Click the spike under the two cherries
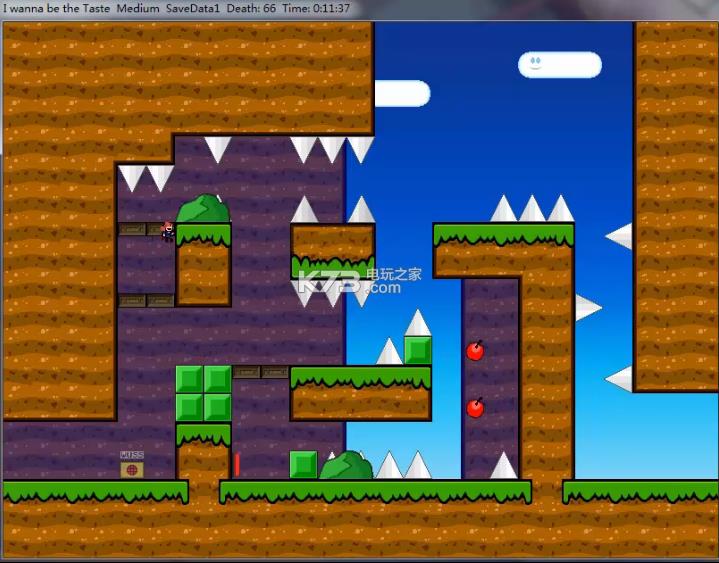Image resolution: width=719 pixels, height=563 pixels. [503, 466]
